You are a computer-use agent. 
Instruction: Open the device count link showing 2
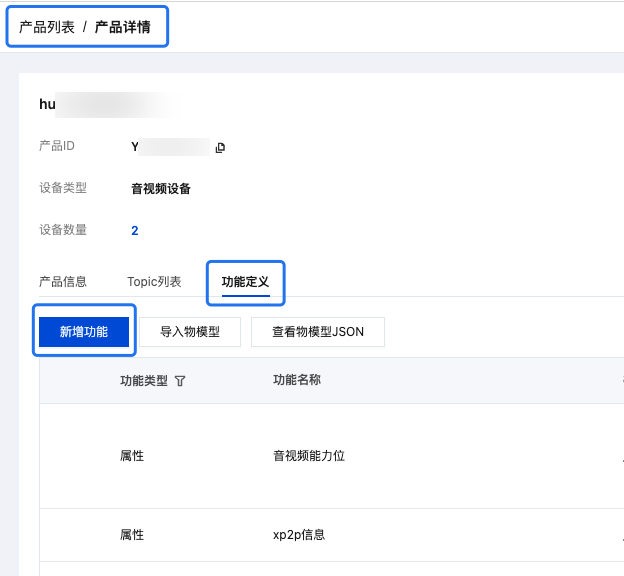[x=135, y=230]
